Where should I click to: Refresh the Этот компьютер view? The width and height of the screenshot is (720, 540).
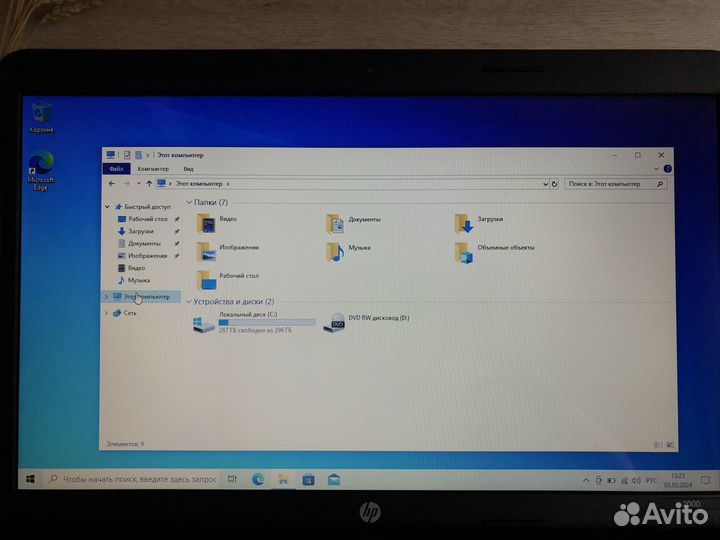(555, 184)
